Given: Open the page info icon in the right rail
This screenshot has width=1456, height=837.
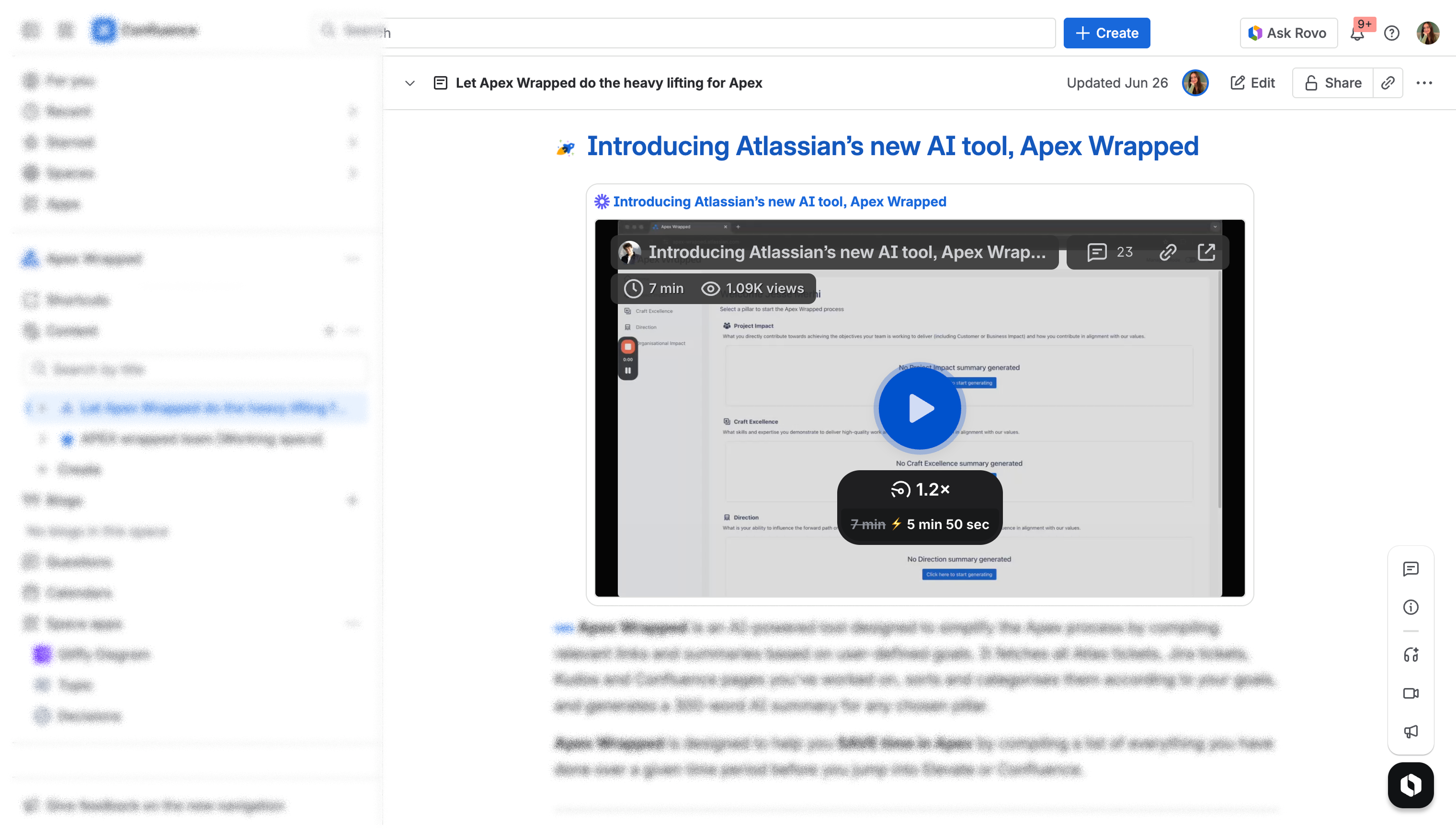Looking at the screenshot, I should pyautogui.click(x=1410, y=607).
